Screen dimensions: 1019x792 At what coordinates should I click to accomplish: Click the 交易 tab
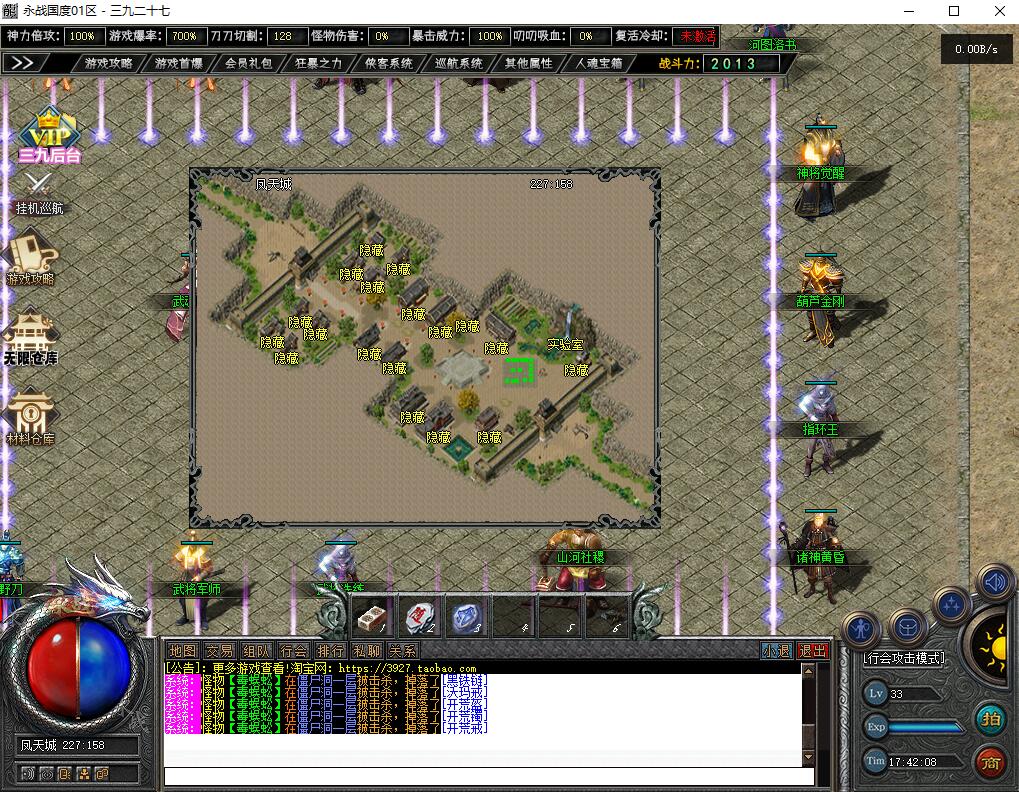point(220,651)
